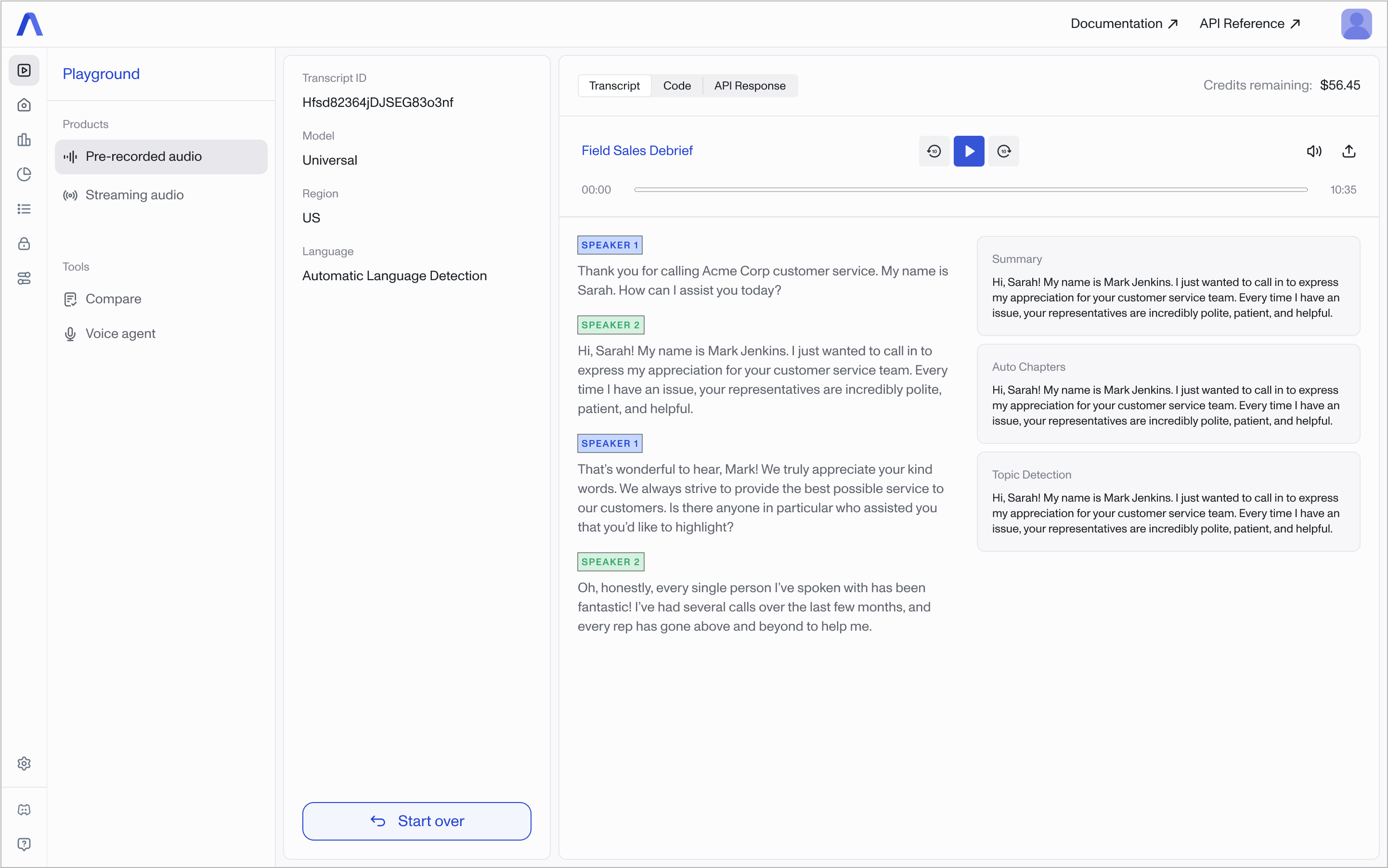Open the Compare tool
This screenshot has height=868, width=1388.
(113, 299)
